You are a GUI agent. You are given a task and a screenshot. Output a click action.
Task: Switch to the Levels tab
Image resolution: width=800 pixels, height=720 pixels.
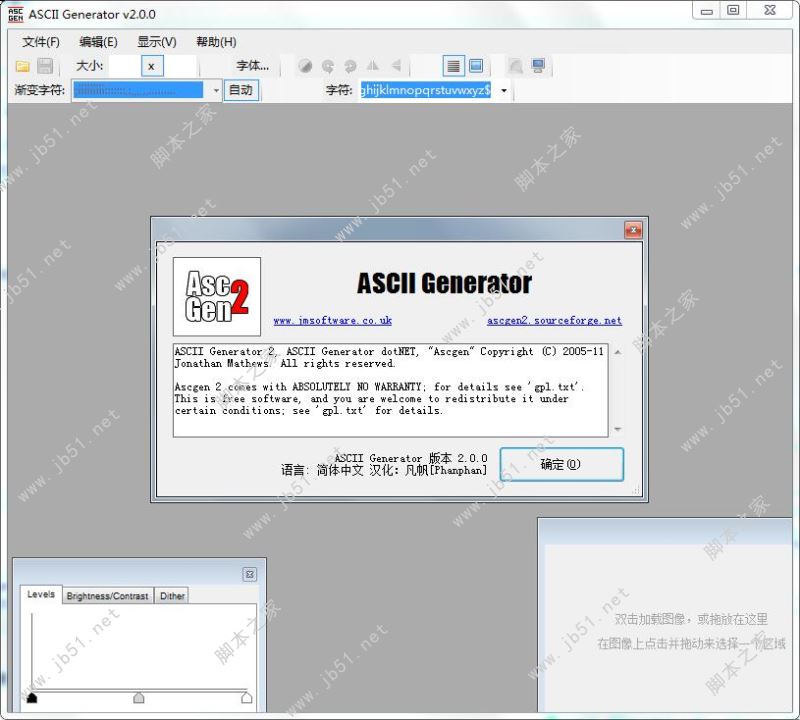pos(41,594)
